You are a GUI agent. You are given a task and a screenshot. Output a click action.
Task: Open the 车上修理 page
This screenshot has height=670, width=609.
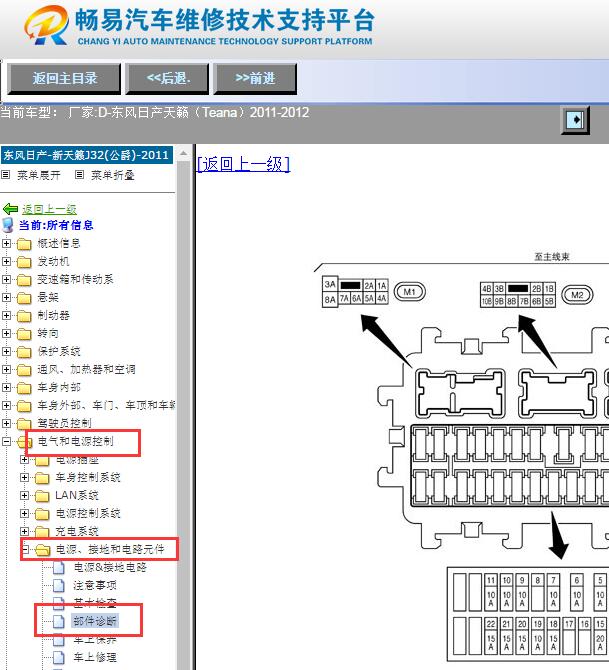pos(95,657)
